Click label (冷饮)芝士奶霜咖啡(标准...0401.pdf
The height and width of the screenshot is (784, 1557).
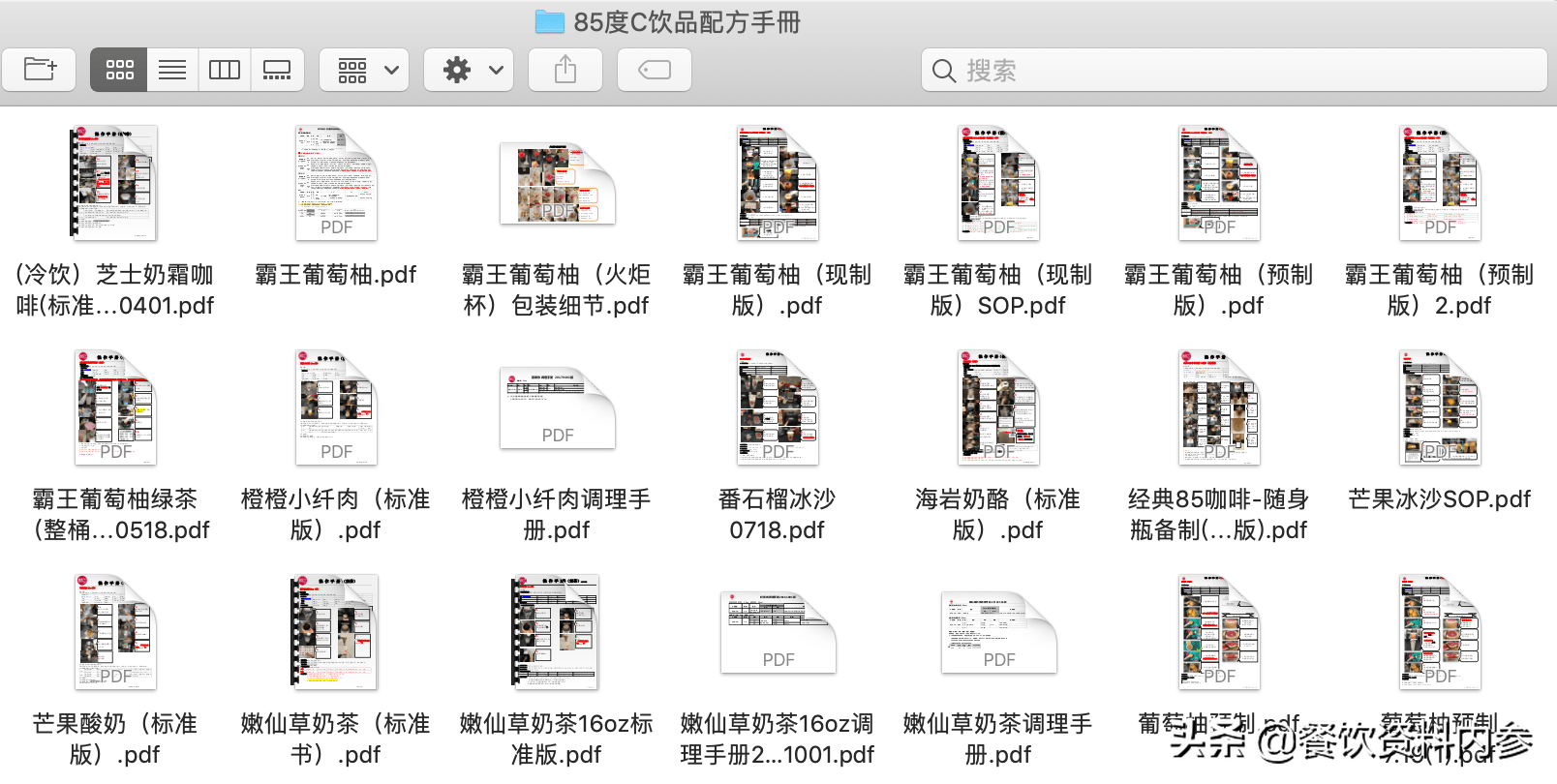[x=115, y=290]
